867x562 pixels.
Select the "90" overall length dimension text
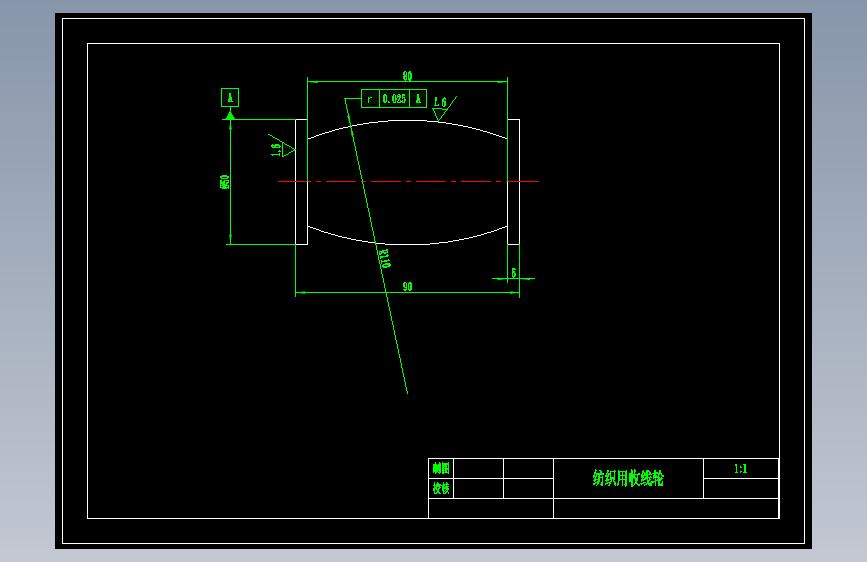click(x=408, y=287)
